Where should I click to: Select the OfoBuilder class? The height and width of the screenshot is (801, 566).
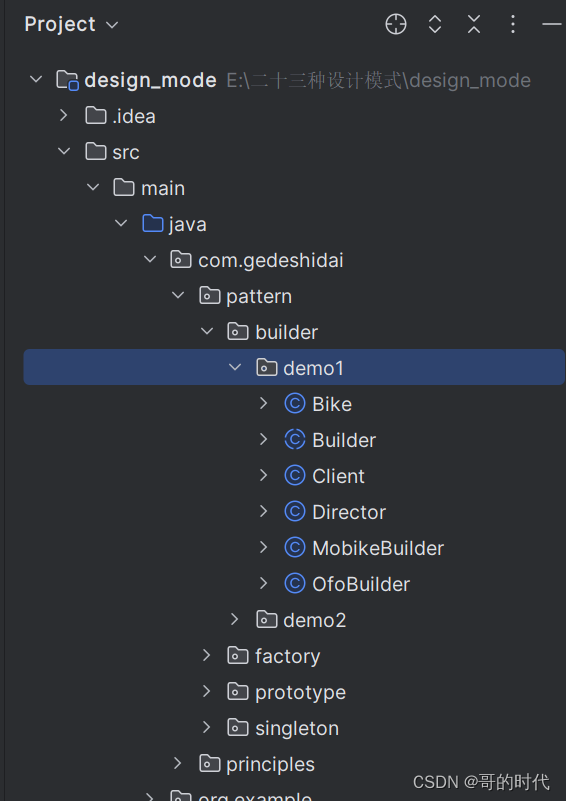point(361,584)
